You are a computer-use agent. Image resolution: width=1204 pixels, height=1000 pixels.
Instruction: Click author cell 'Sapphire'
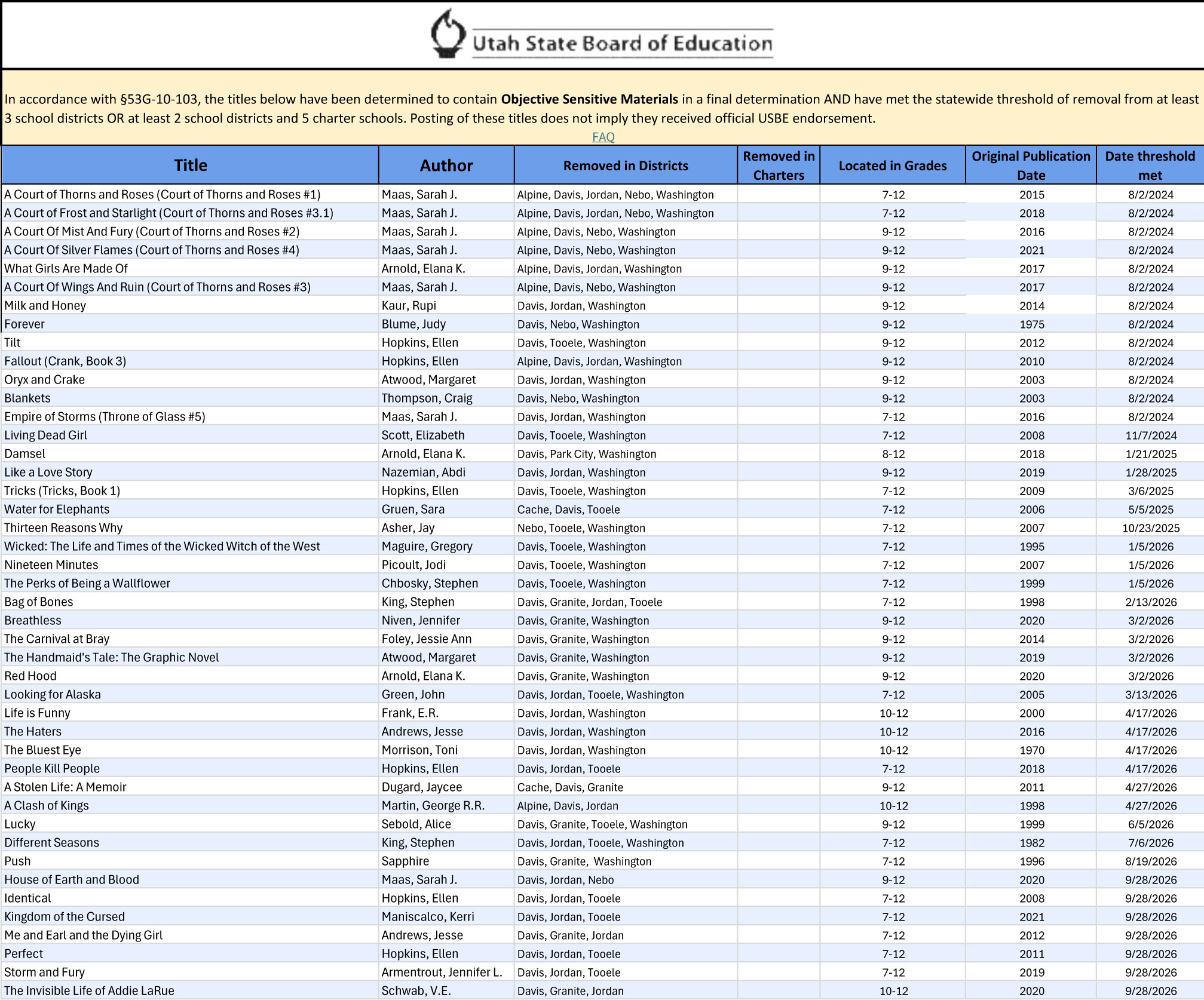[446, 861]
